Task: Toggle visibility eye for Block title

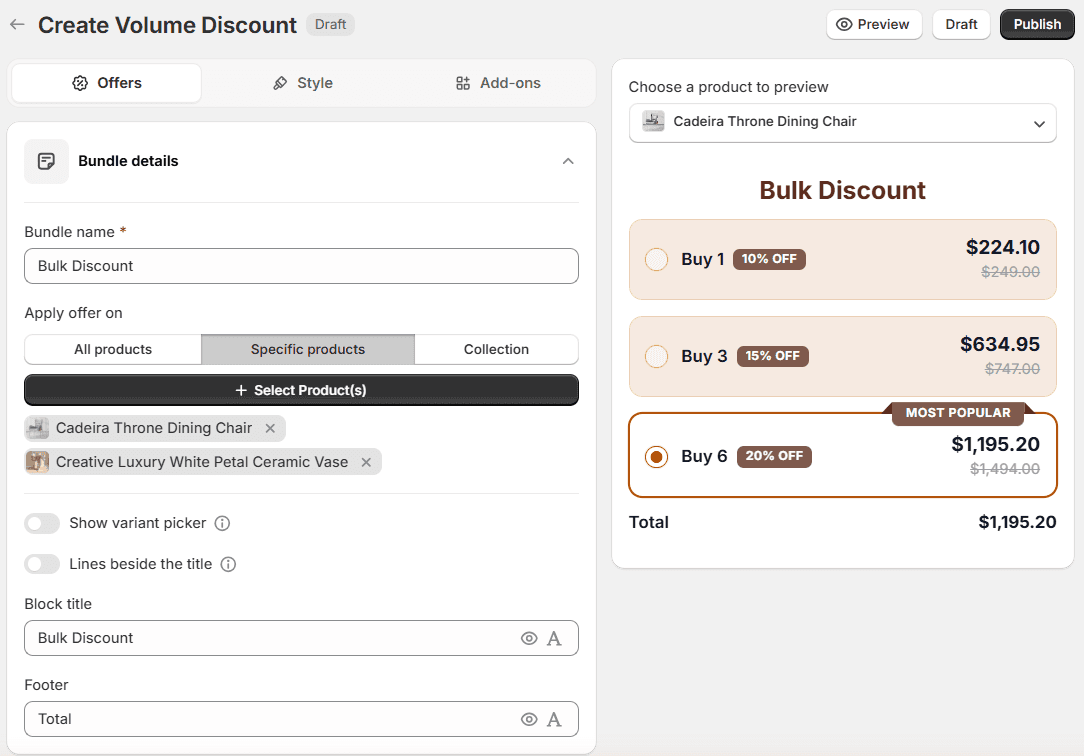Action: tap(529, 639)
